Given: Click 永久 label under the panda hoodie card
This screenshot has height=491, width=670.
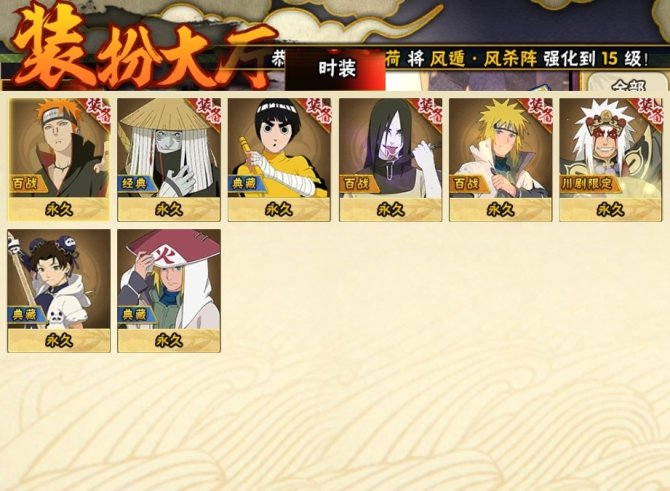Looking at the screenshot, I should click(x=59, y=341).
